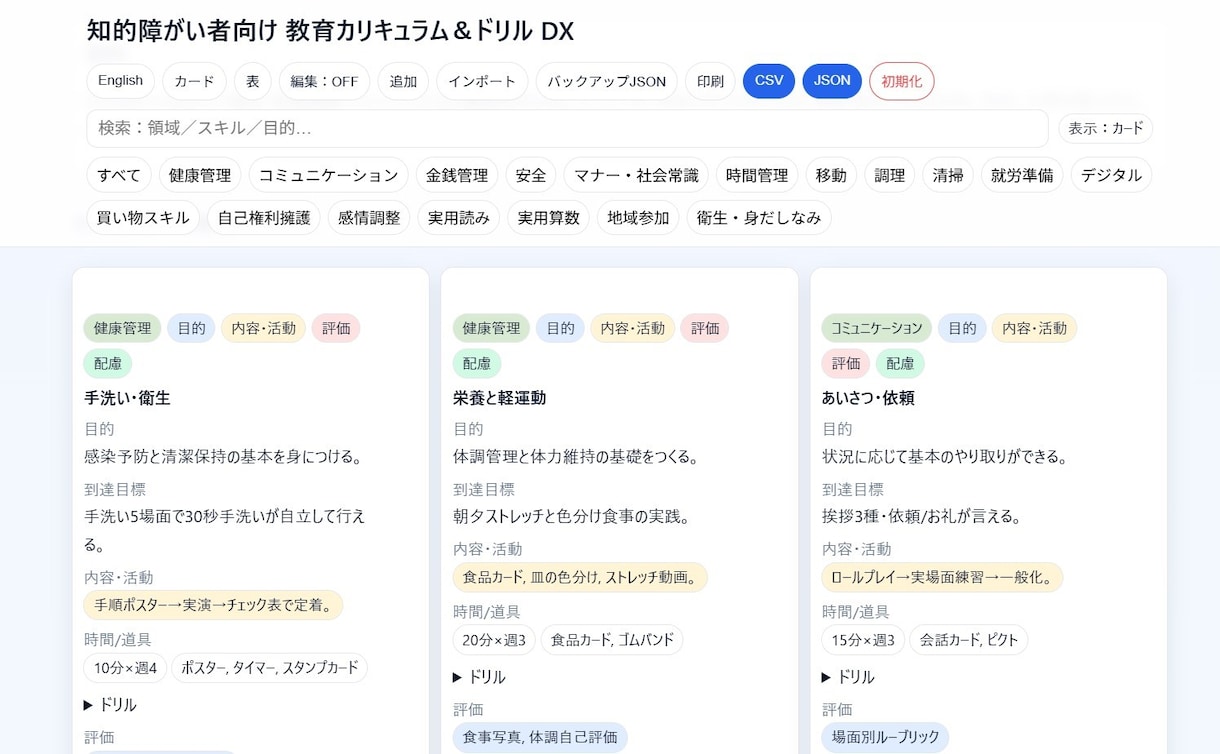The height and width of the screenshot is (754, 1220).
Task: Click the 20分×週3 time chip
Action: (494, 640)
